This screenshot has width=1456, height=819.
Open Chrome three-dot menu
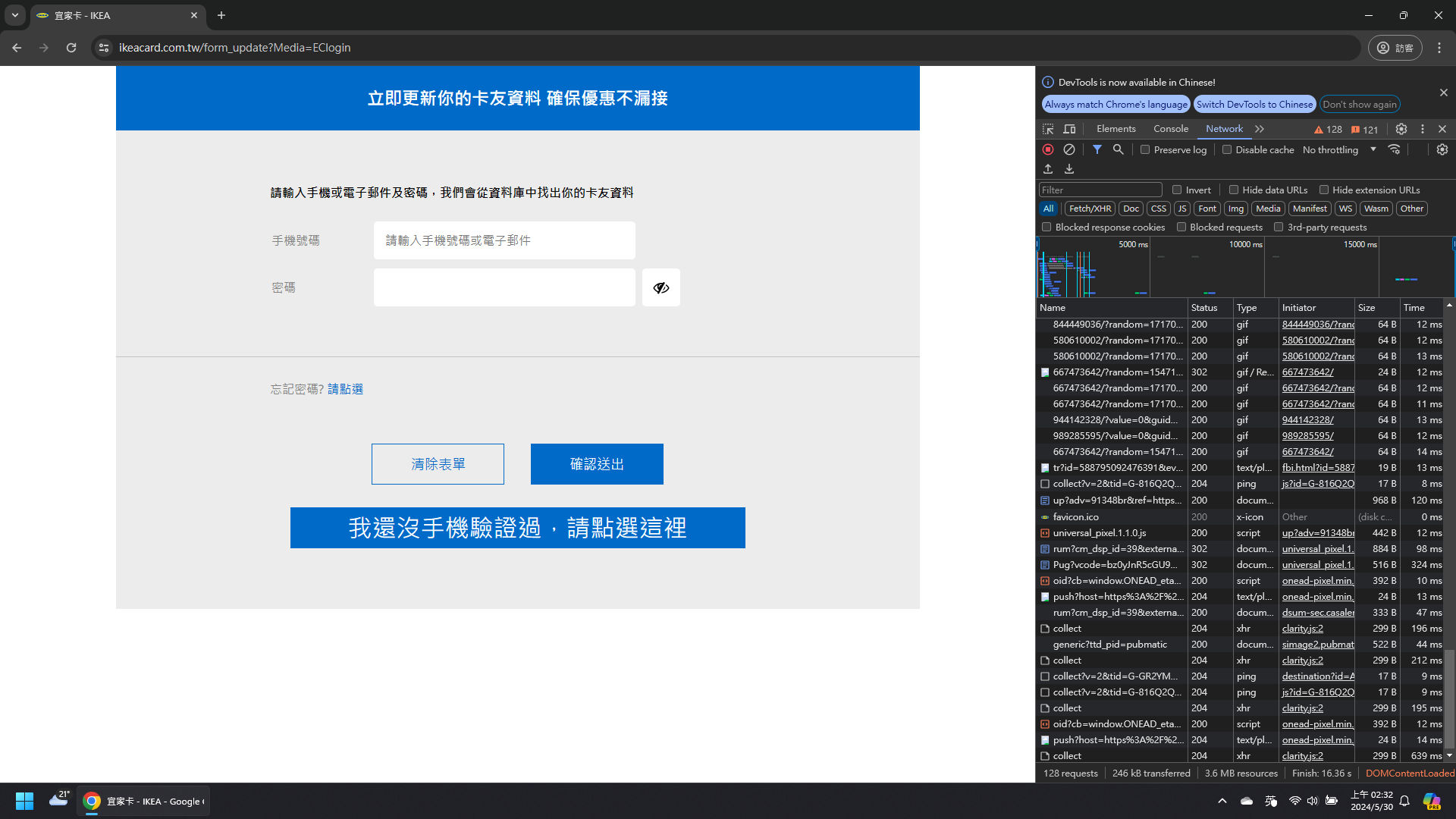(1439, 47)
